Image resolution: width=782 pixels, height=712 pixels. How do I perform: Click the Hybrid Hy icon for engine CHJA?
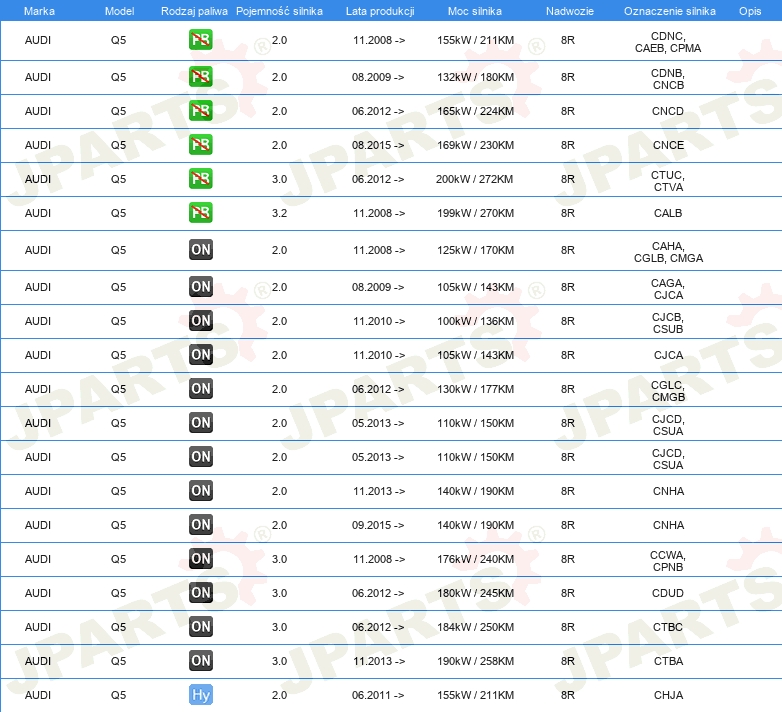click(201, 695)
